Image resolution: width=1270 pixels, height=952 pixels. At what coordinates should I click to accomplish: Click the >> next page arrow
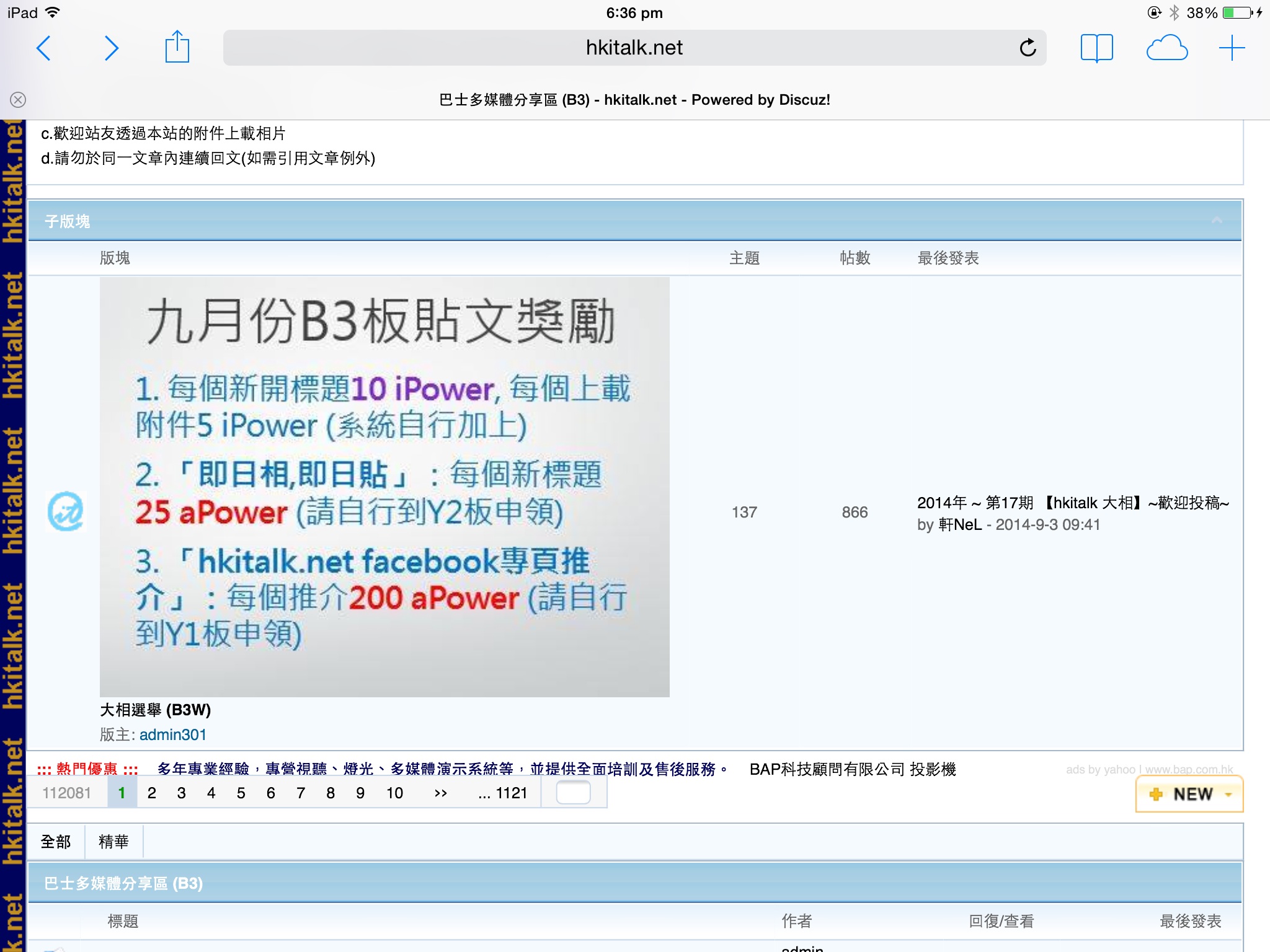(440, 793)
